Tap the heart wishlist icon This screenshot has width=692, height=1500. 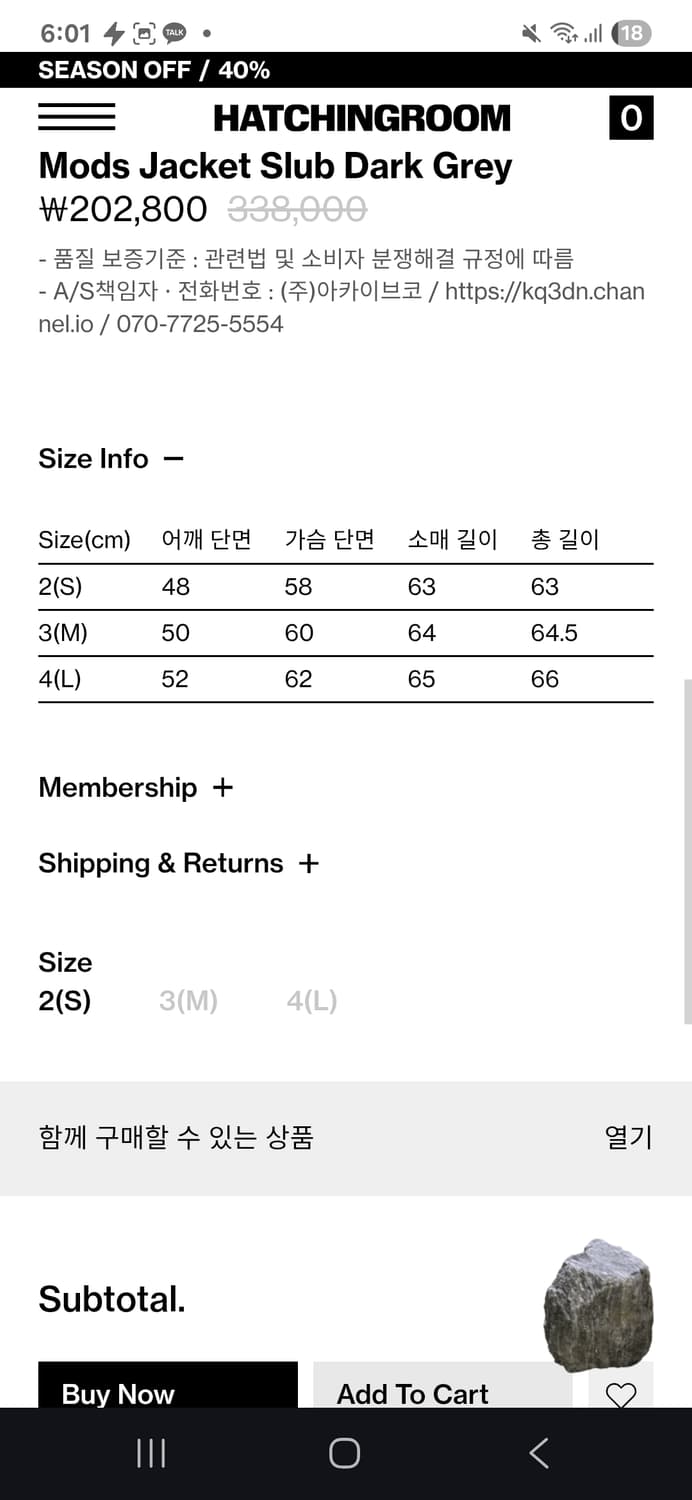pyautogui.click(x=621, y=1393)
